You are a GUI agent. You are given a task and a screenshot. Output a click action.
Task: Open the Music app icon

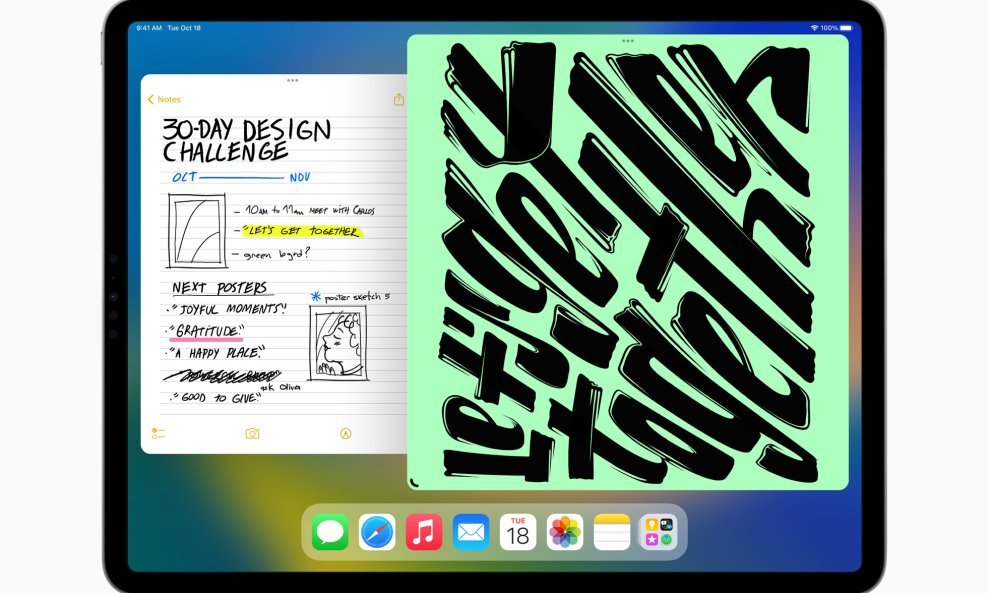pyautogui.click(x=424, y=532)
